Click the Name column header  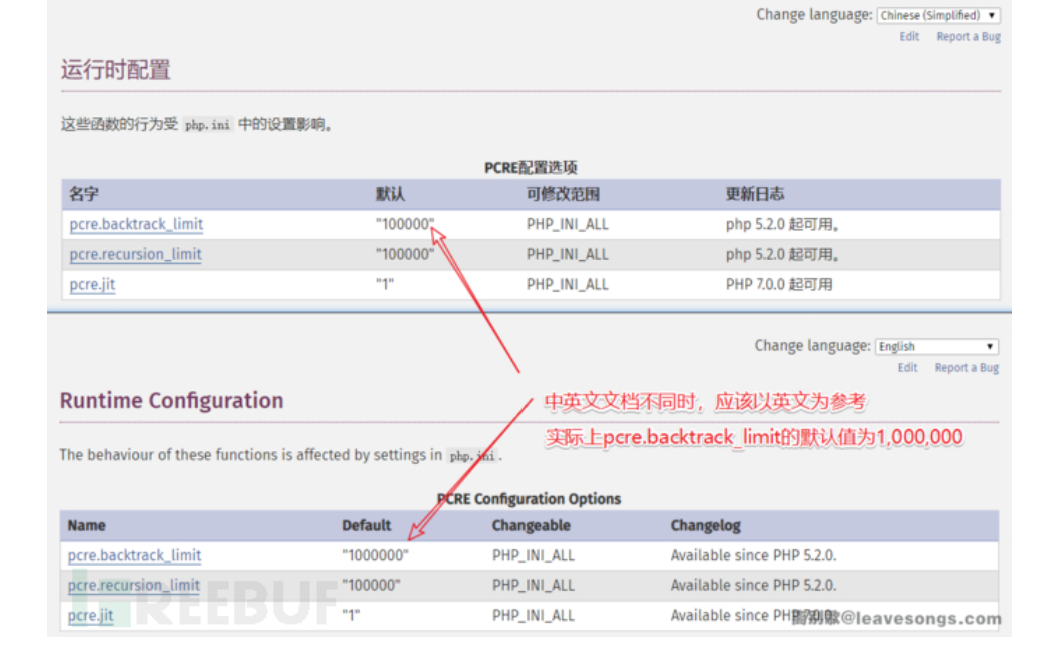(x=86, y=525)
